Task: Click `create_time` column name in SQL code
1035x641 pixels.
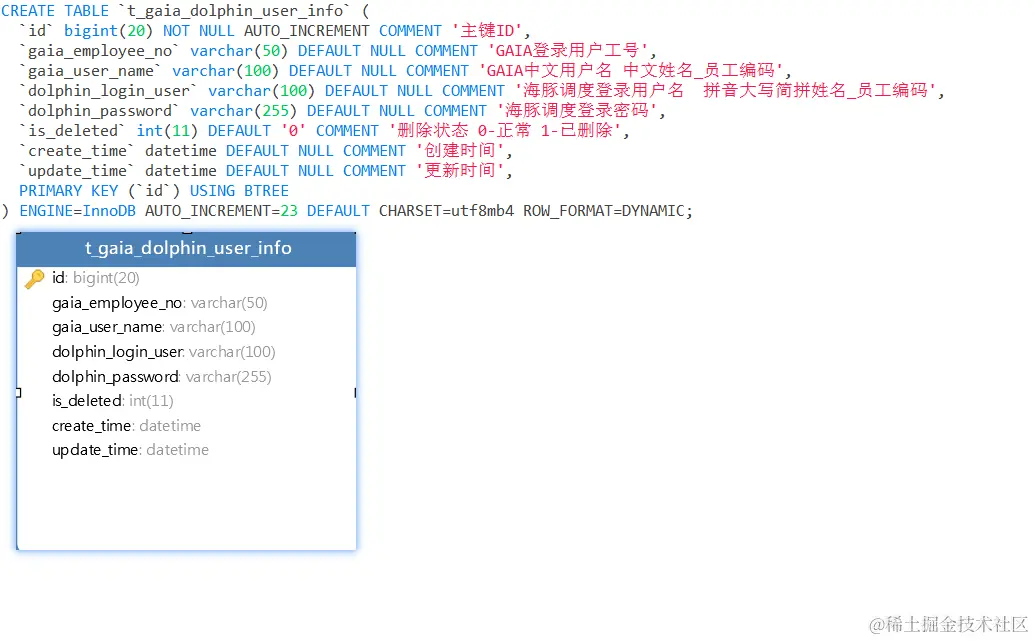Action: click(x=77, y=151)
